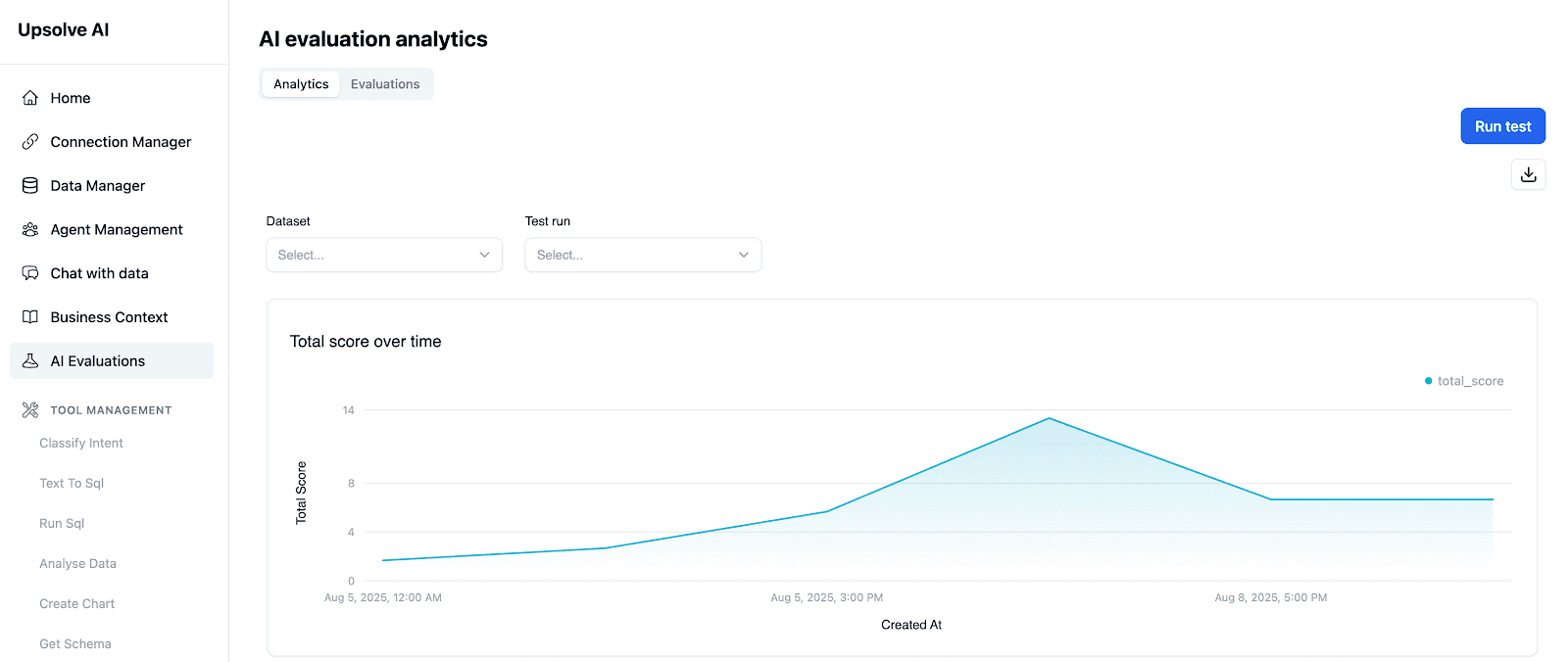1568x662 pixels.
Task: Open the Create Chart tool entry
Action: [x=76, y=603]
